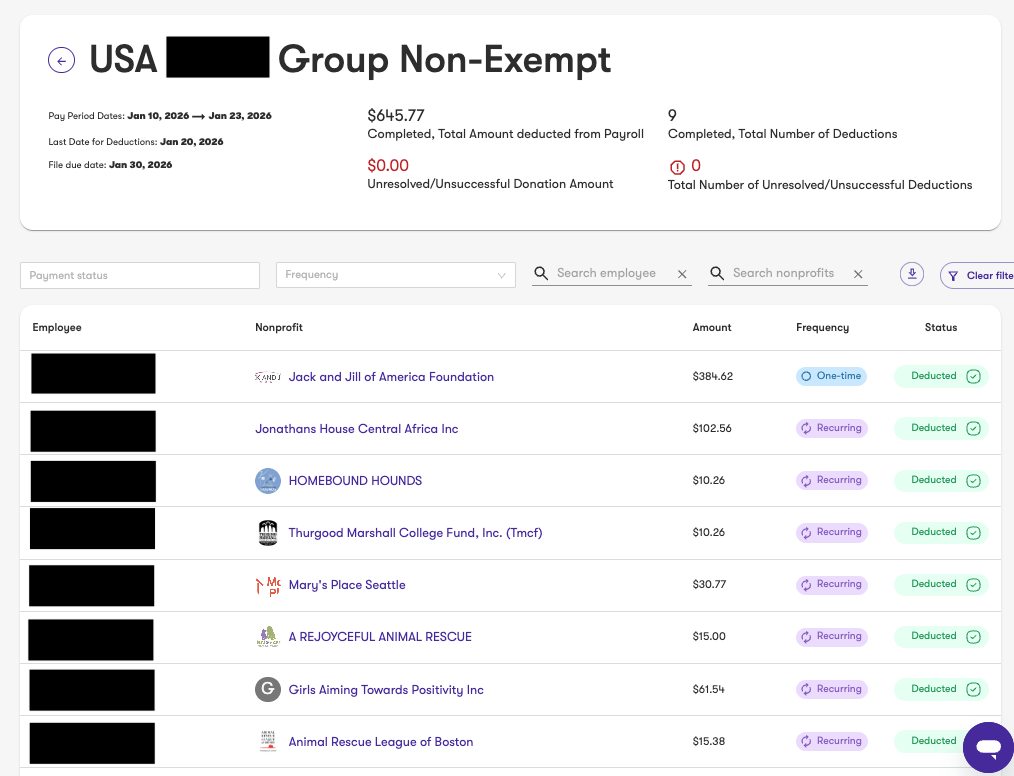Clear the Search nonprofits field with X
Image resolution: width=1014 pixels, height=776 pixels.
(x=858, y=274)
